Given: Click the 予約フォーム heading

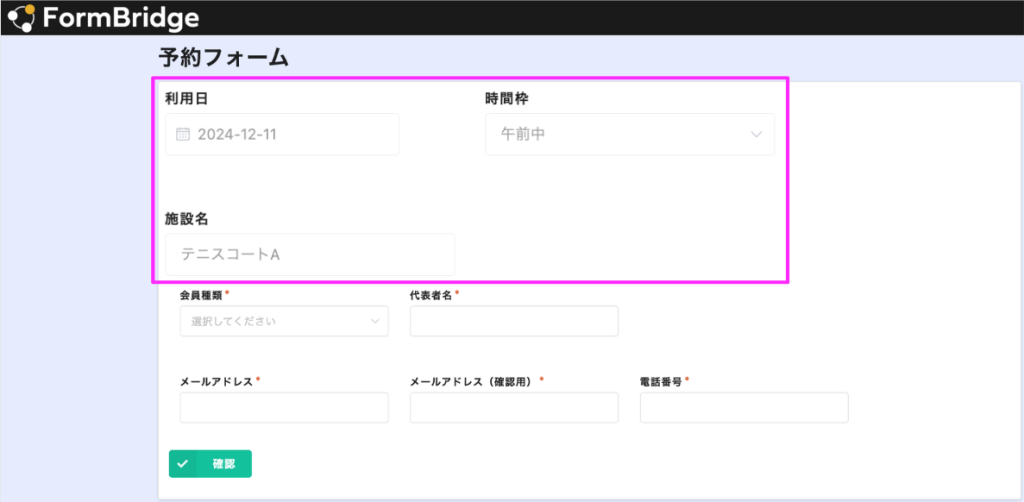Looking at the screenshot, I should pos(223,57).
